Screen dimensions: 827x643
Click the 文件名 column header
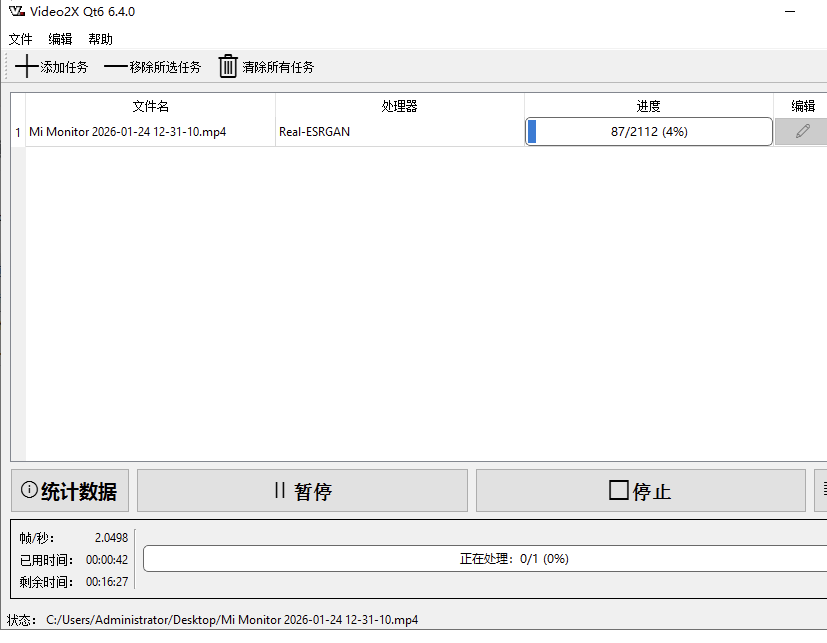(150, 106)
